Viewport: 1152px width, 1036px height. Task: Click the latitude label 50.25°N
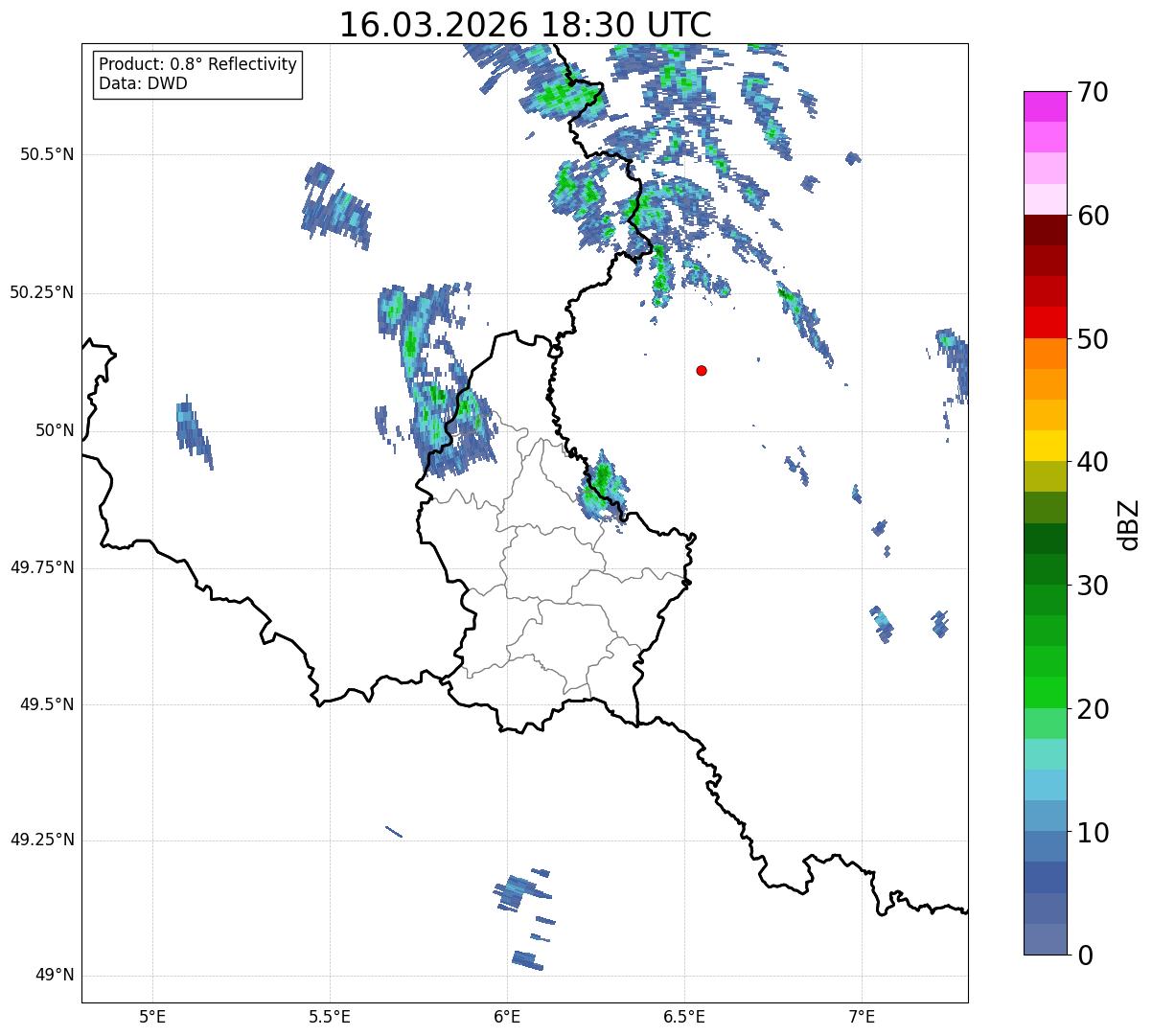[42, 292]
